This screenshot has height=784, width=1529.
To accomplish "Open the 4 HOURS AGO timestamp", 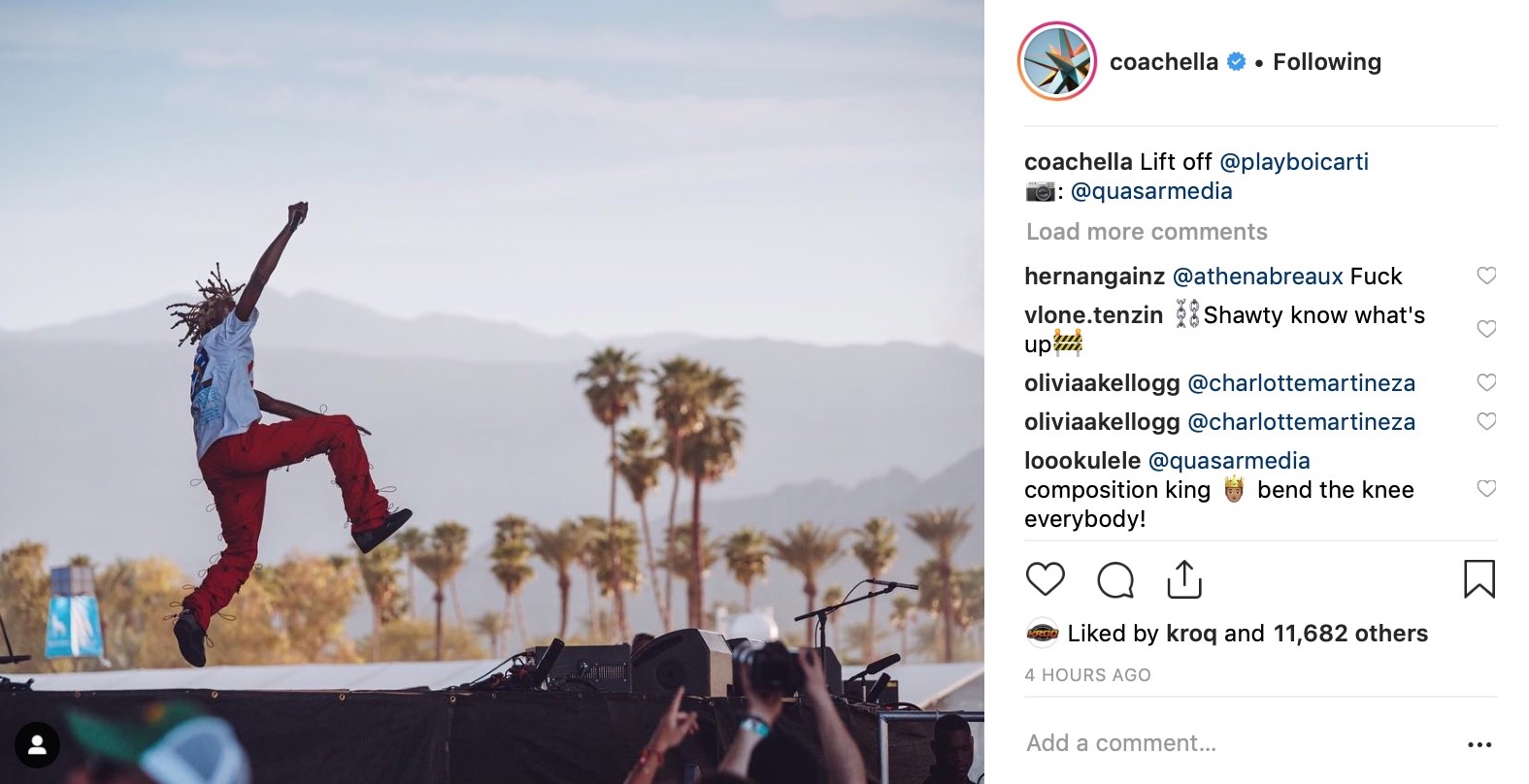I will pos(1087,675).
